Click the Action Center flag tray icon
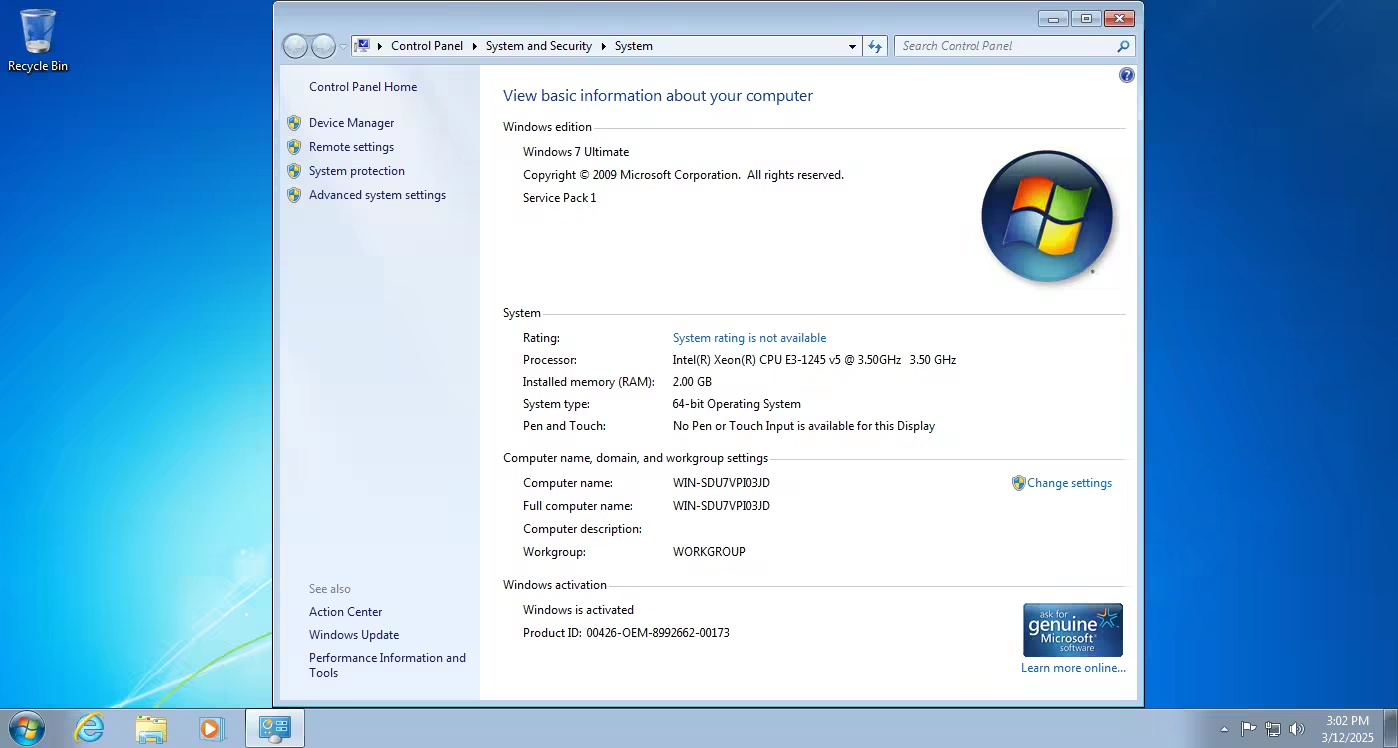This screenshot has width=1398, height=748. (1249, 729)
